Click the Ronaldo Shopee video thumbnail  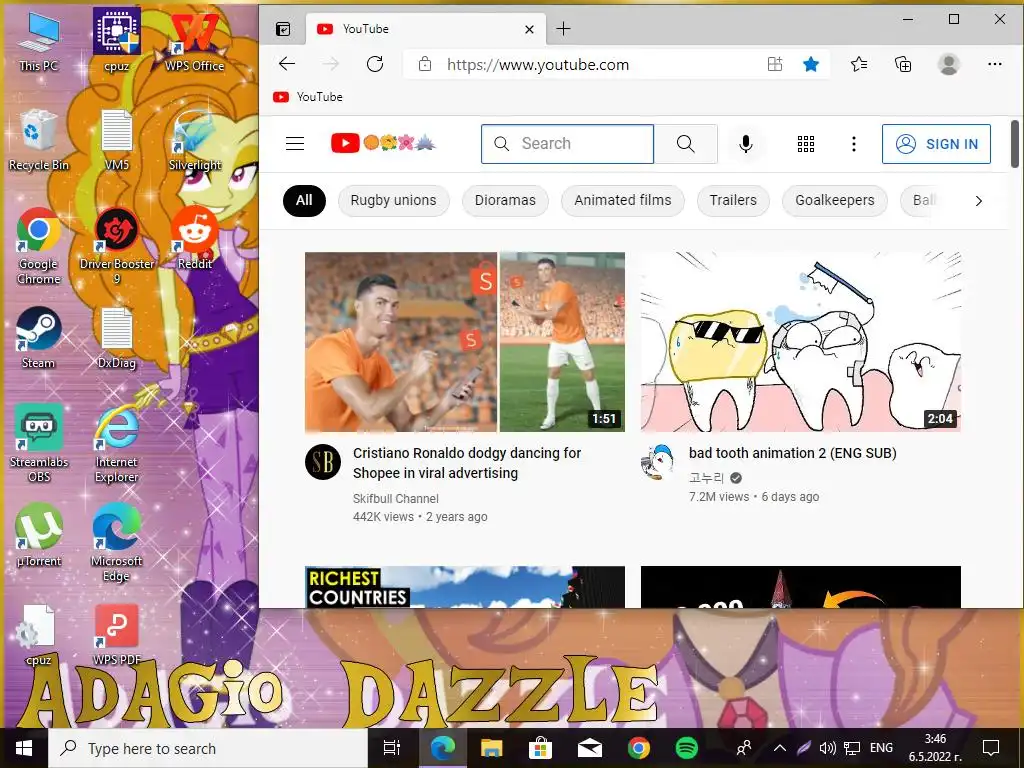pos(464,342)
